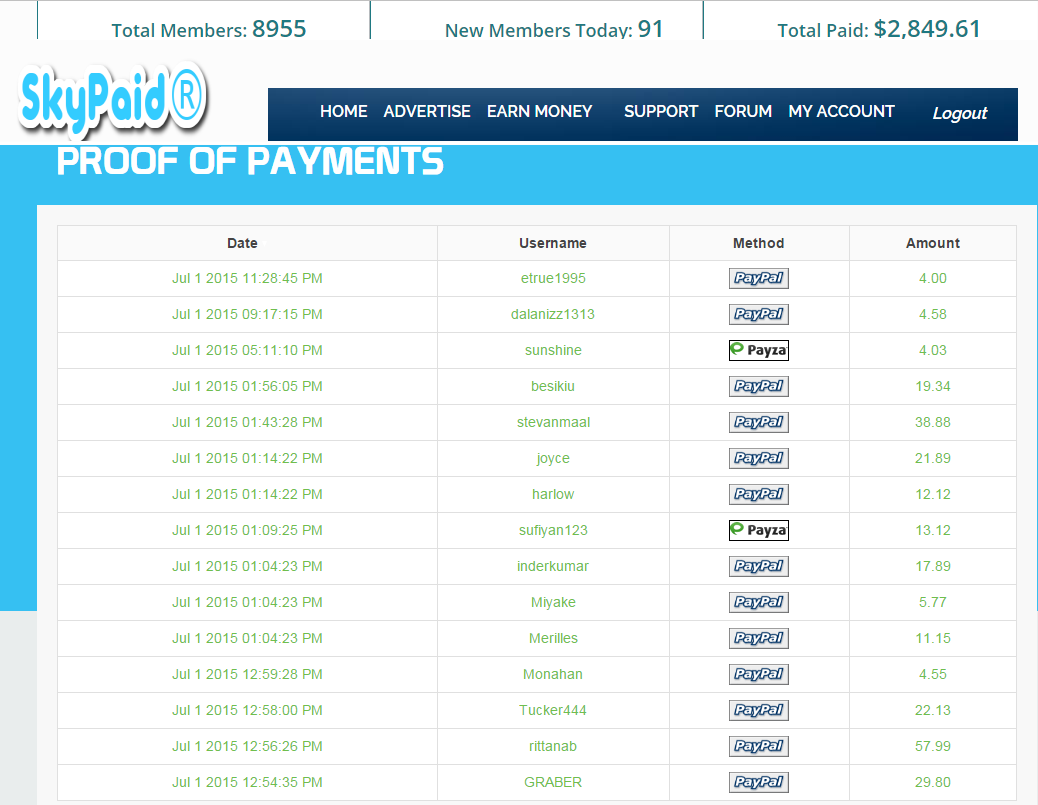Click the Username column header

(553, 243)
